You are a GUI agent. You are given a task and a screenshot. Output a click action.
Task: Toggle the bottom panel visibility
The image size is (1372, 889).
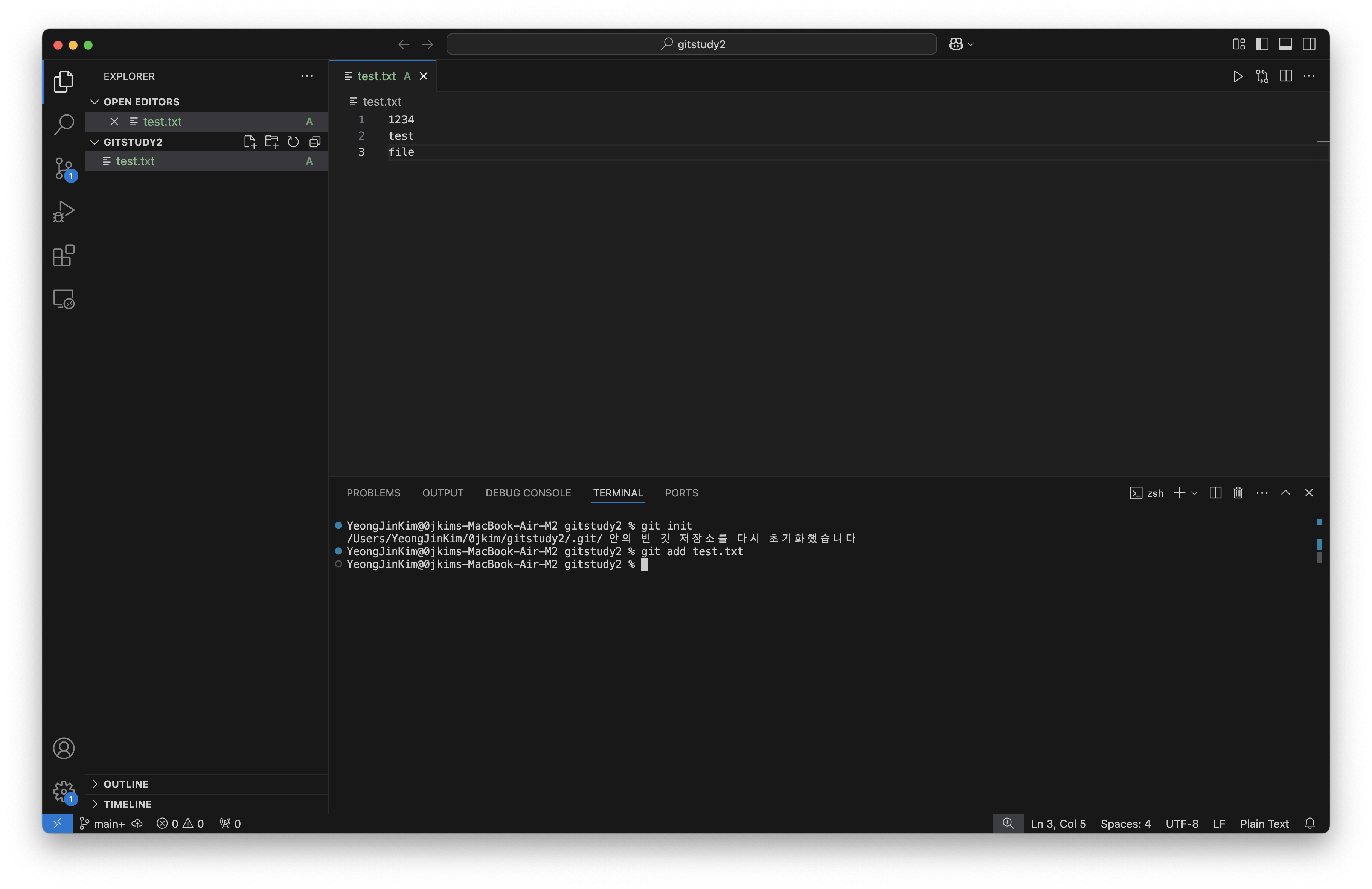click(1285, 44)
